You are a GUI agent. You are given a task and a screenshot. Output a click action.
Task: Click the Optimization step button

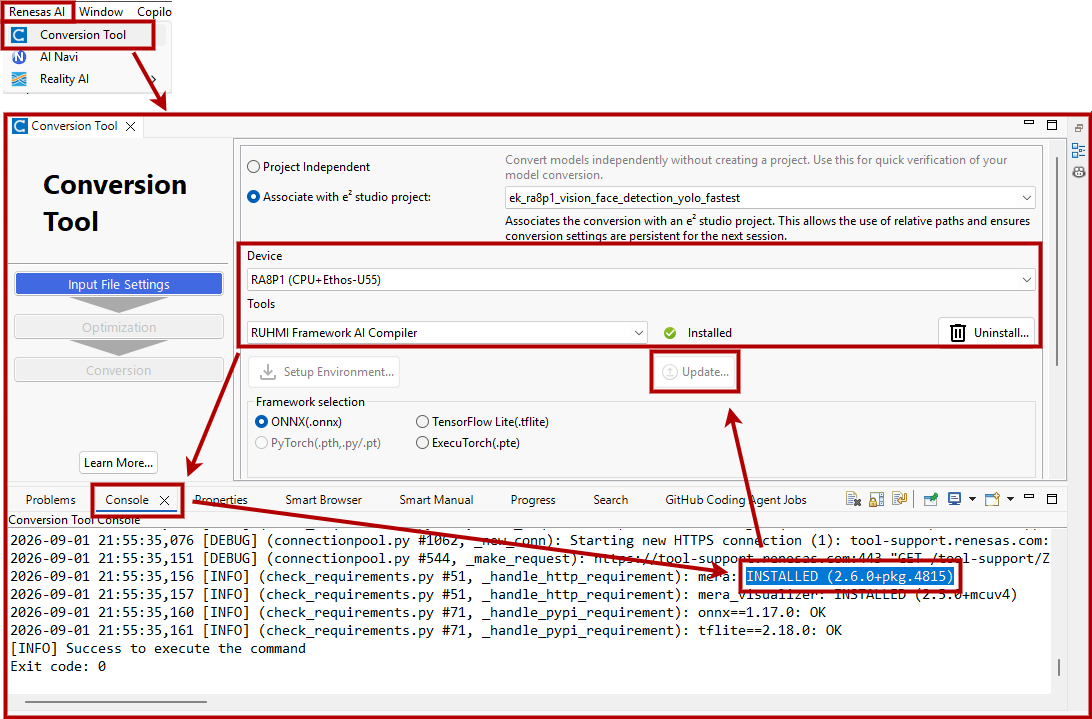[x=118, y=327]
